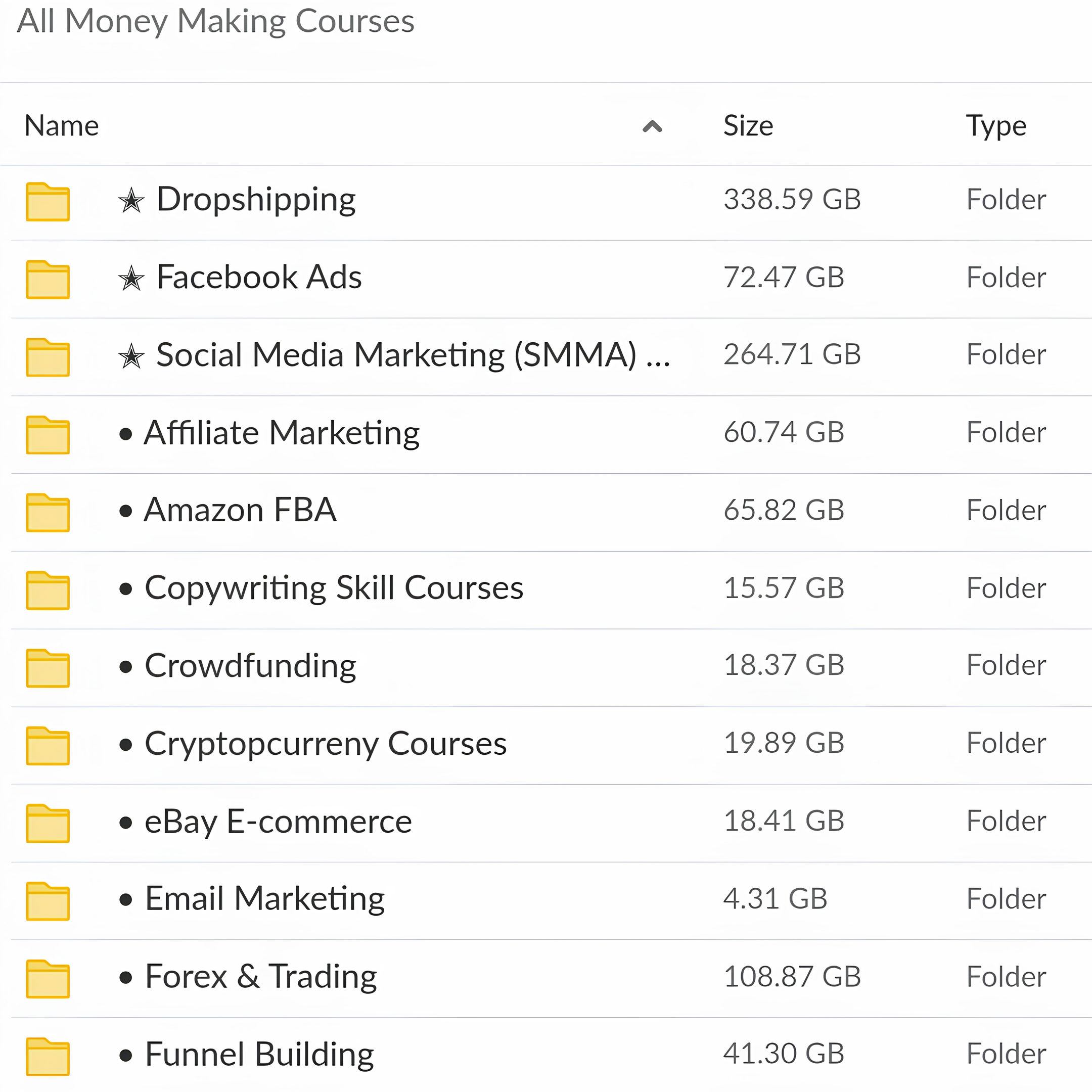Click the All Money Making Courses title
Image resolution: width=1092 pixels, height=1092 pixels.
[x=216, y=21]
